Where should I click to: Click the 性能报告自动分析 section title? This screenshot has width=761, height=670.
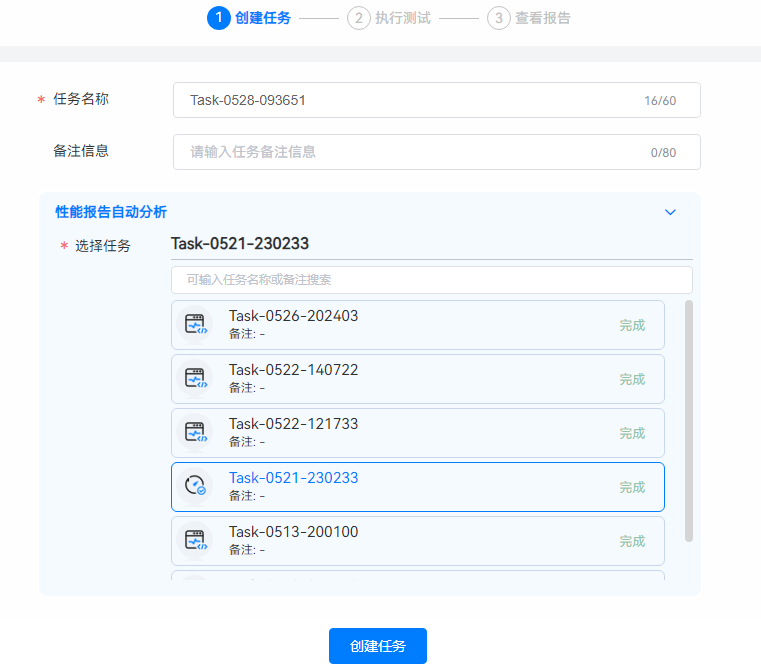coord(111,212)
